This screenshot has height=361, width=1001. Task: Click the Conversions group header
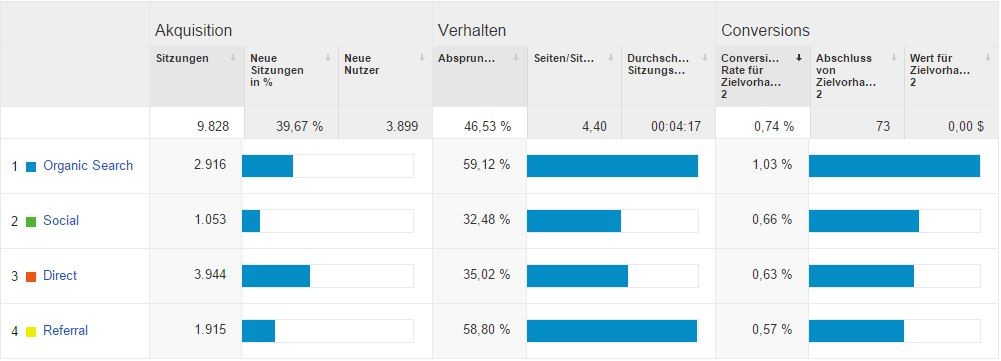[765, 30]
